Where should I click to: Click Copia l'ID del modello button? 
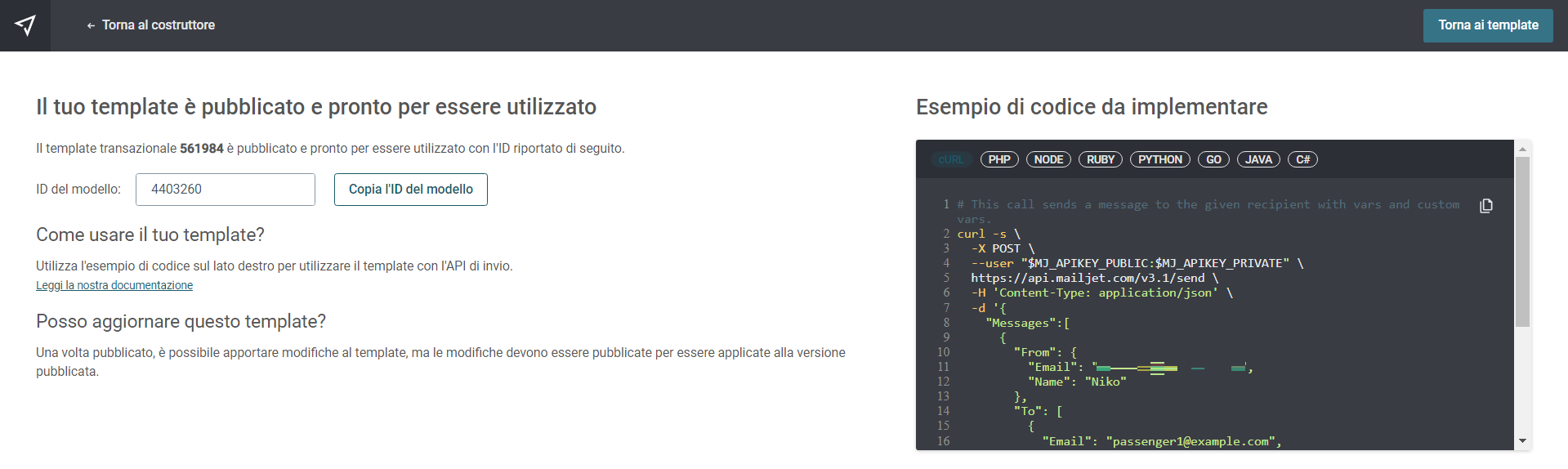click(411, 190)
